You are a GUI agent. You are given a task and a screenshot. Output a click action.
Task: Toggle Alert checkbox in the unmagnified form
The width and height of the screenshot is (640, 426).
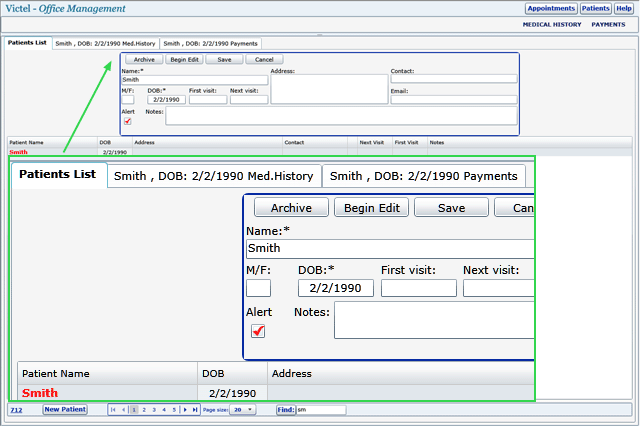click(127, 121)
